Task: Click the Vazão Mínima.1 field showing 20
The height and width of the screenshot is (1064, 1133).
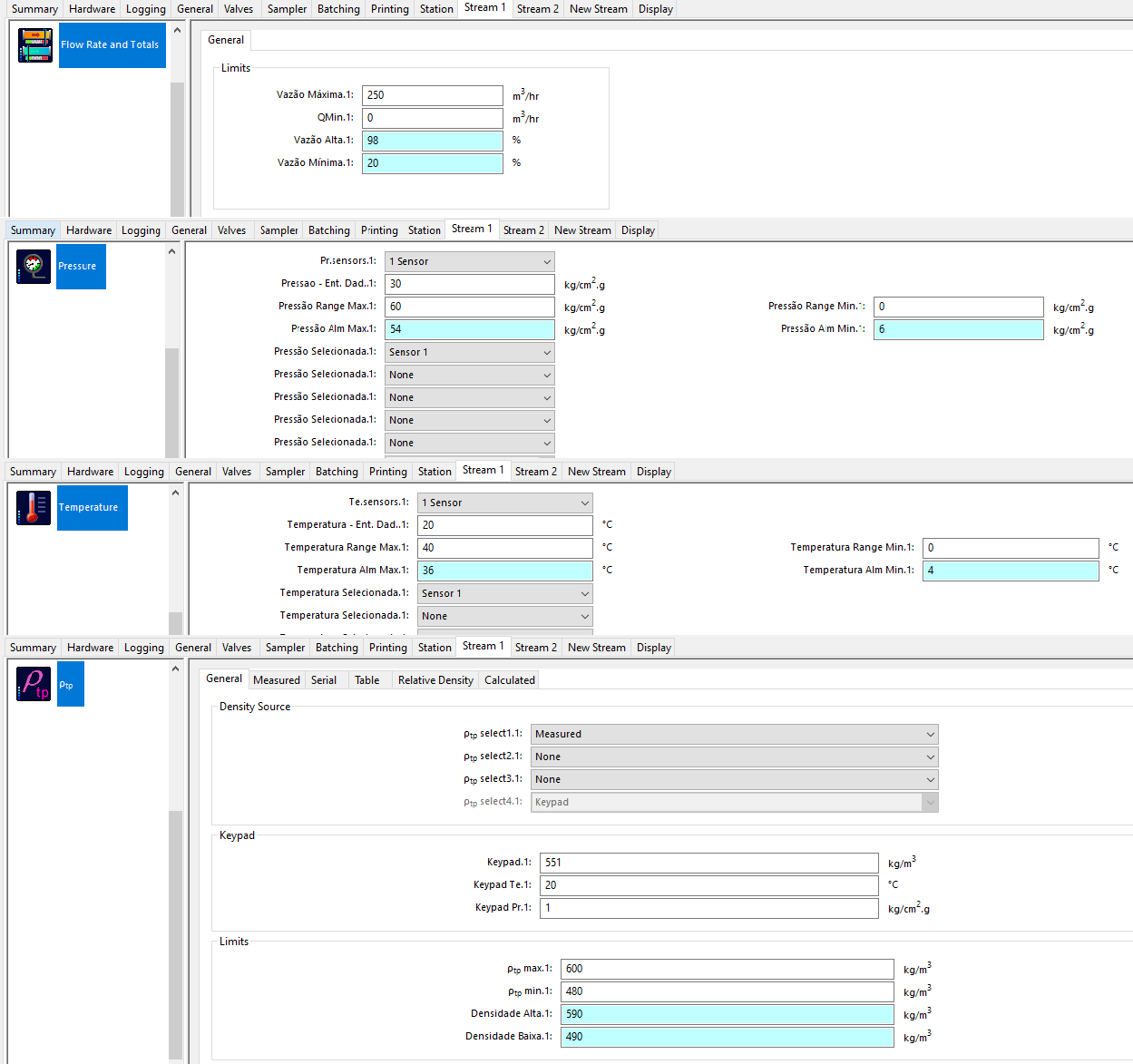Action: tap(433, 163)
